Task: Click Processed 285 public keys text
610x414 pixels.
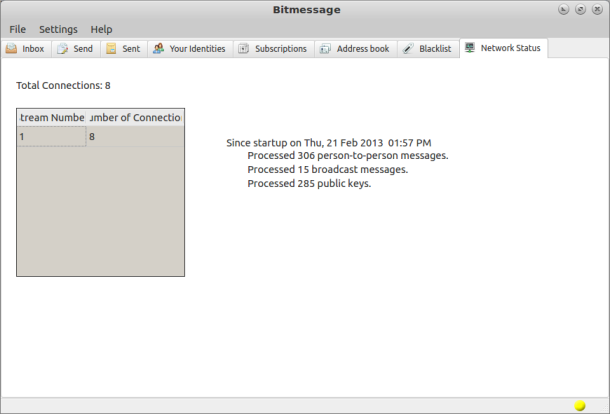Action: 309,184
